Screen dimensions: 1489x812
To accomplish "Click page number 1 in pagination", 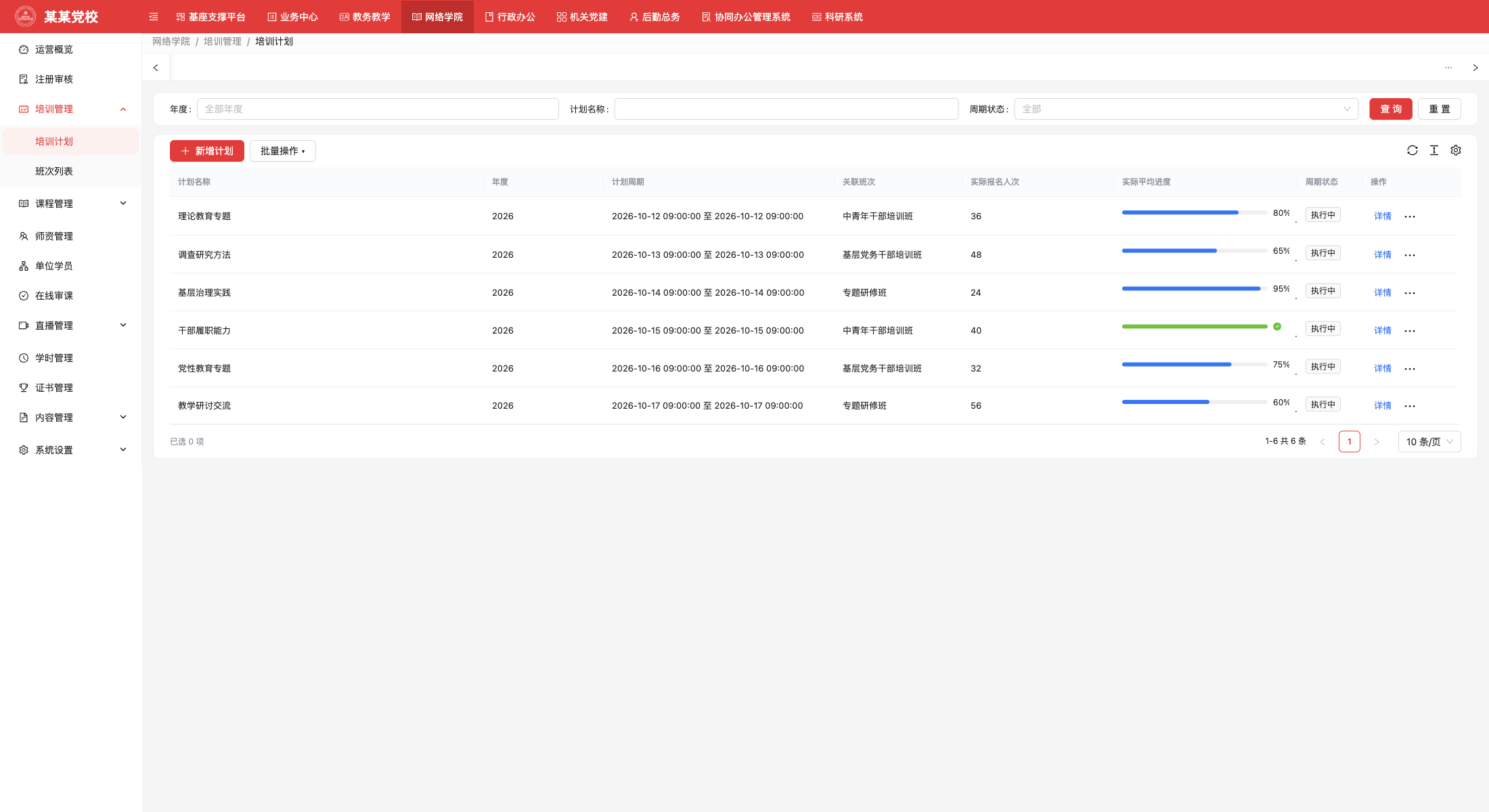I will (x=1349, y=442).
